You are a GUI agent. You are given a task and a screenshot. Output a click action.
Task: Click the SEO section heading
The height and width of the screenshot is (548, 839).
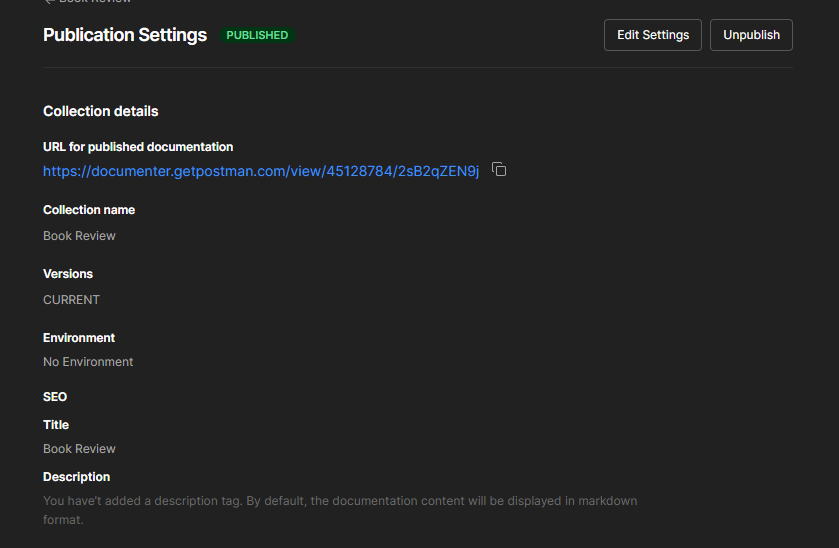(x=55, y=397)
